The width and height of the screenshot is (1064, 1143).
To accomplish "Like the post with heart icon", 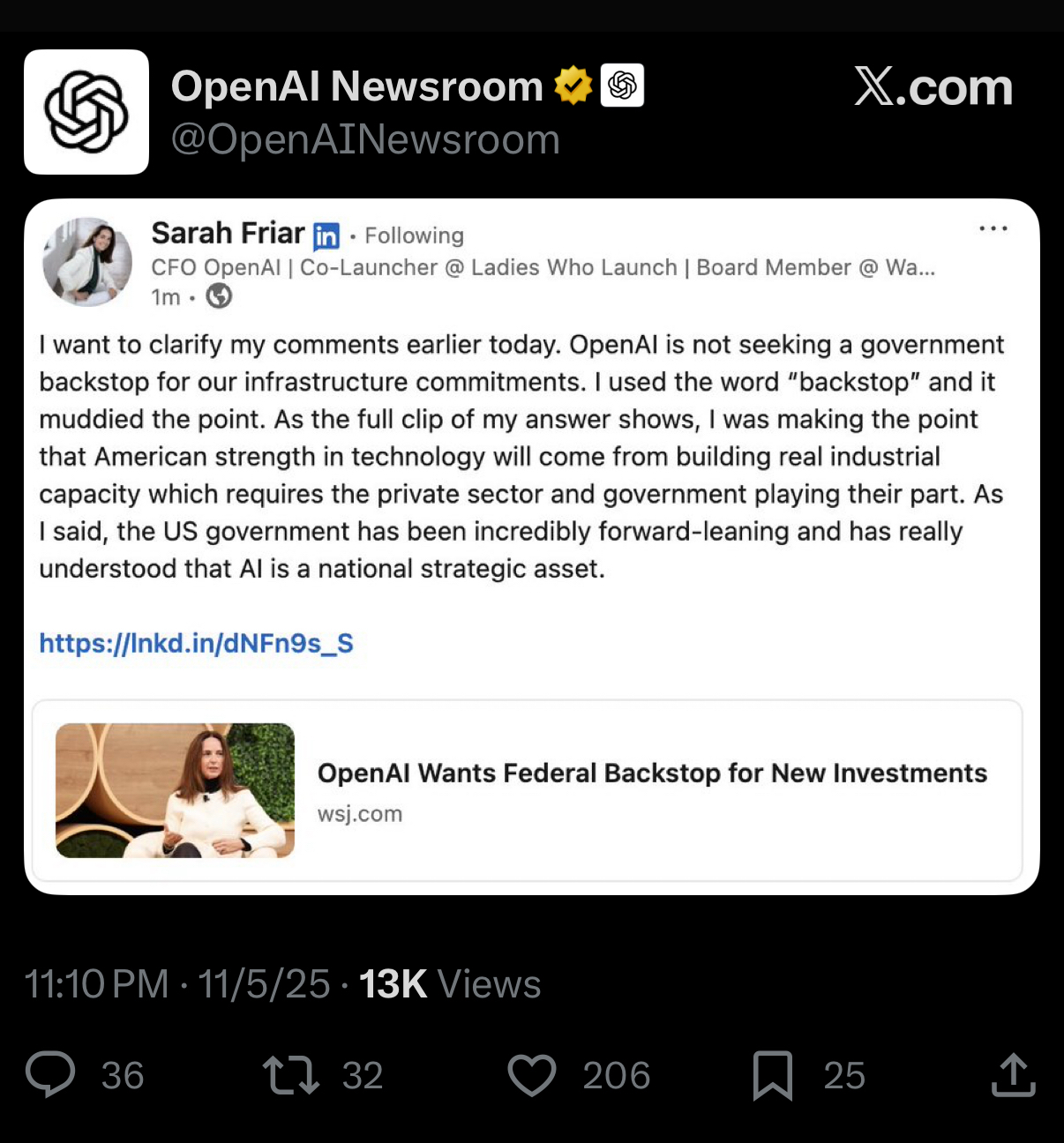I will point(532,1075).
